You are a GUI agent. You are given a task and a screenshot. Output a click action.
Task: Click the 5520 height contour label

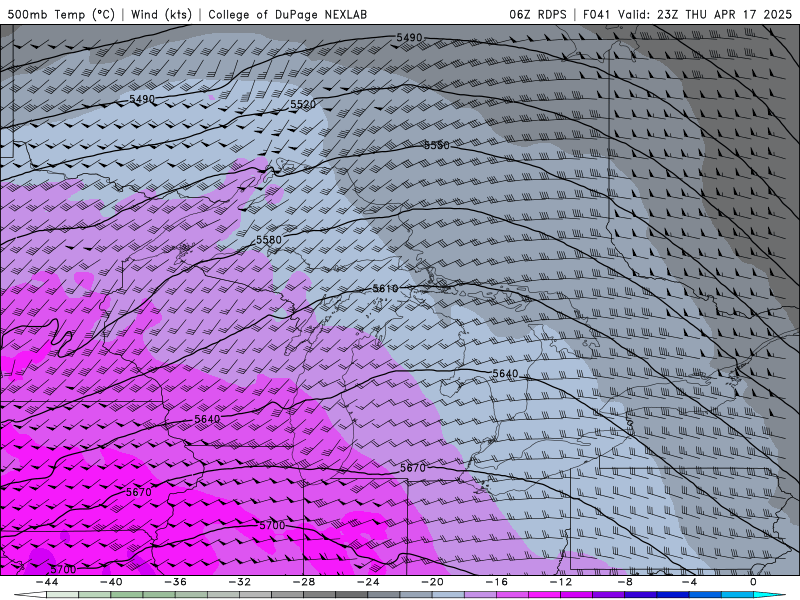303,105
